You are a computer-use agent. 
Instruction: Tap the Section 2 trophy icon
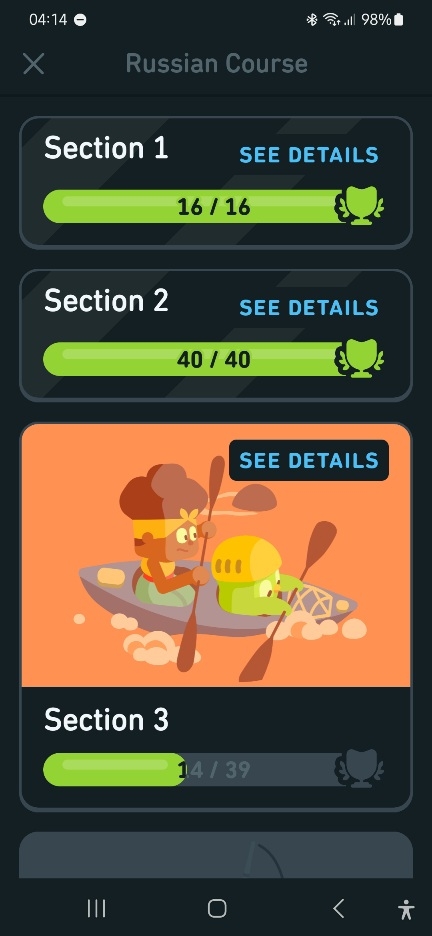coord(360,358)
